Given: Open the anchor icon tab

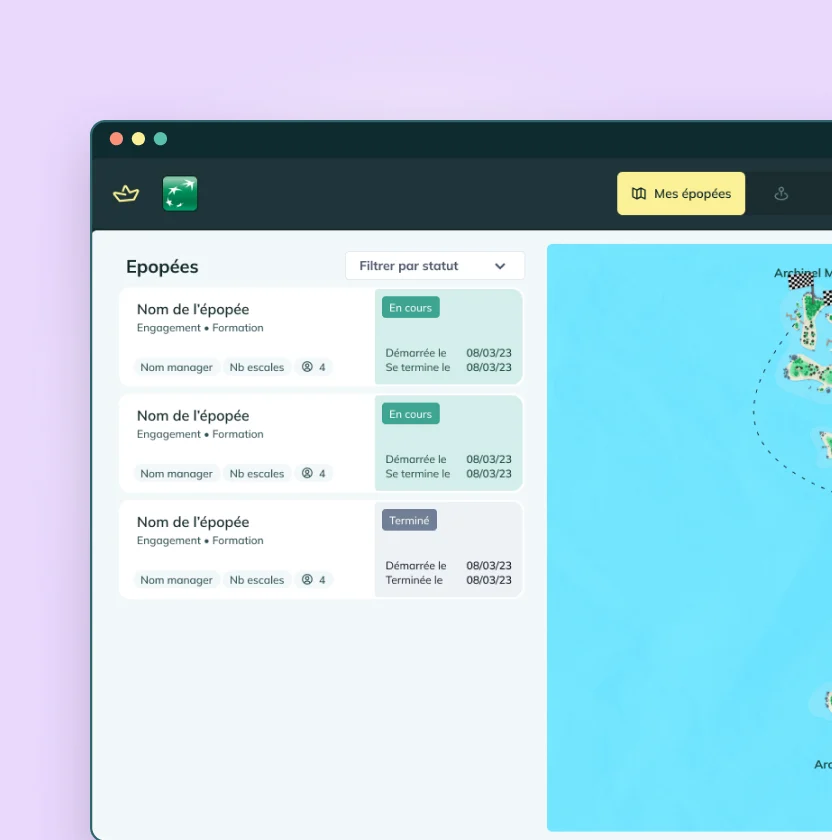Looking at the screenshot, I should [x=781, y=193].
